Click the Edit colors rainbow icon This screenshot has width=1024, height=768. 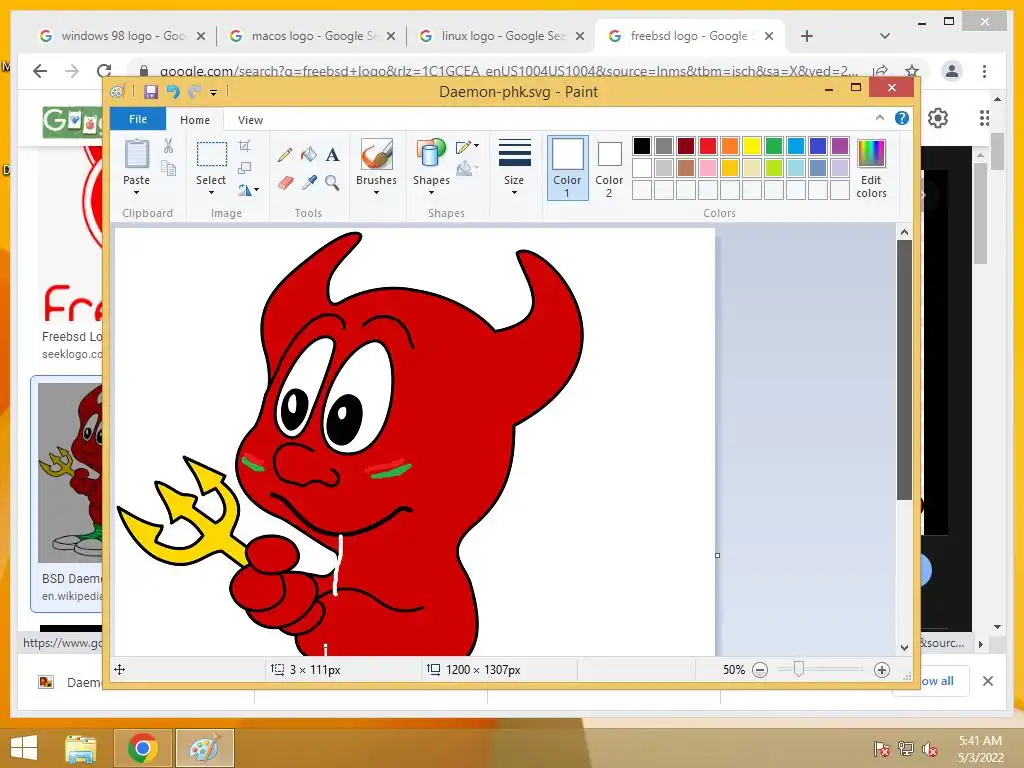click(871, 154)
